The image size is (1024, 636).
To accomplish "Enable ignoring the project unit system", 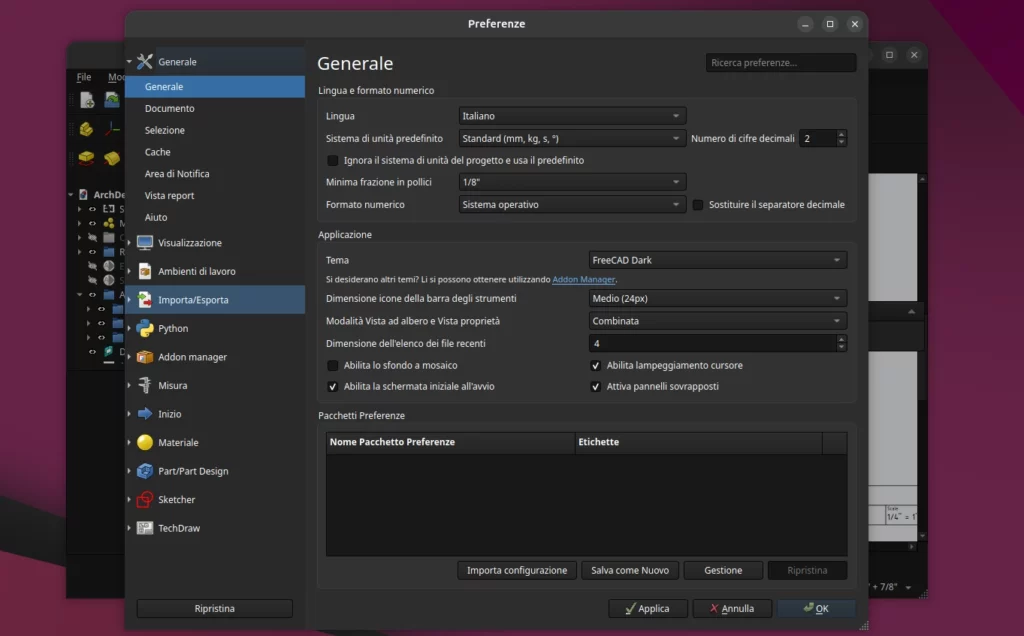I will coord(333,160).
